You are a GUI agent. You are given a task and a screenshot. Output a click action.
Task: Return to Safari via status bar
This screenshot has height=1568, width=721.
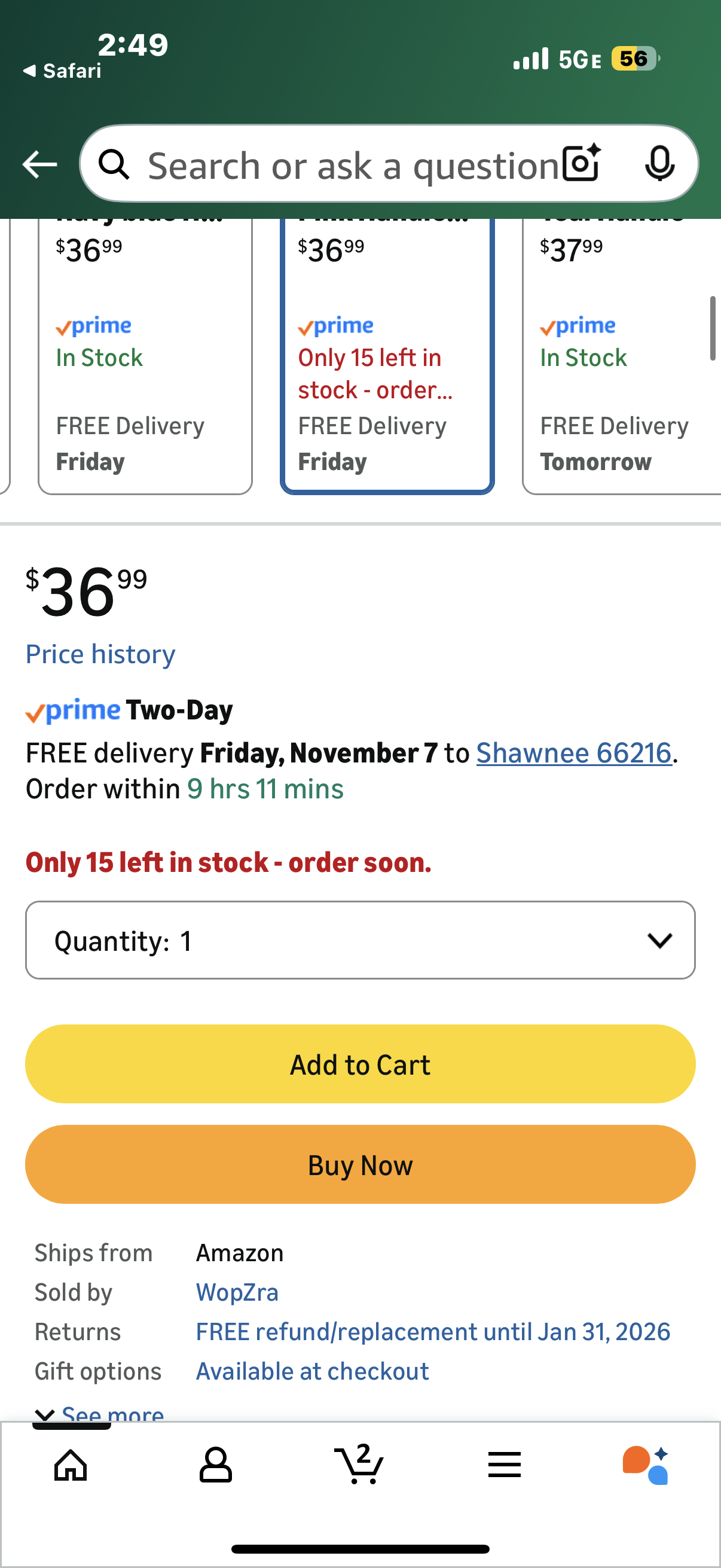coord(62,71)
